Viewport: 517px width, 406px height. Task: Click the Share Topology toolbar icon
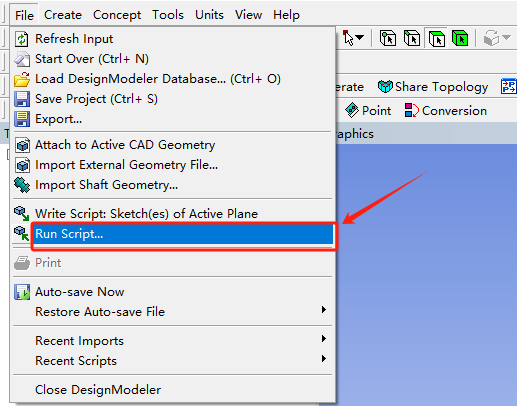[x=385, y=87]
